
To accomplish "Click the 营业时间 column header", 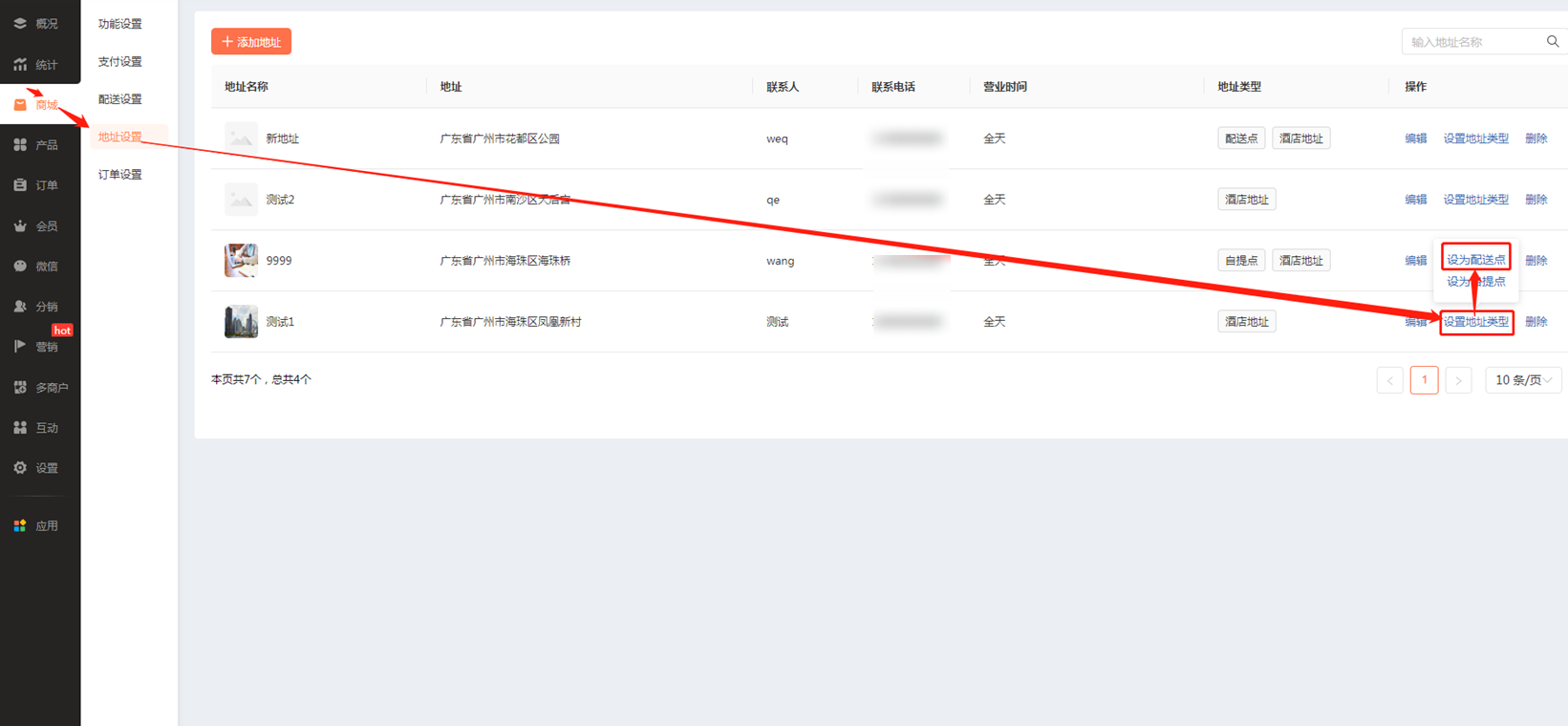I will tap(1005, 87).
